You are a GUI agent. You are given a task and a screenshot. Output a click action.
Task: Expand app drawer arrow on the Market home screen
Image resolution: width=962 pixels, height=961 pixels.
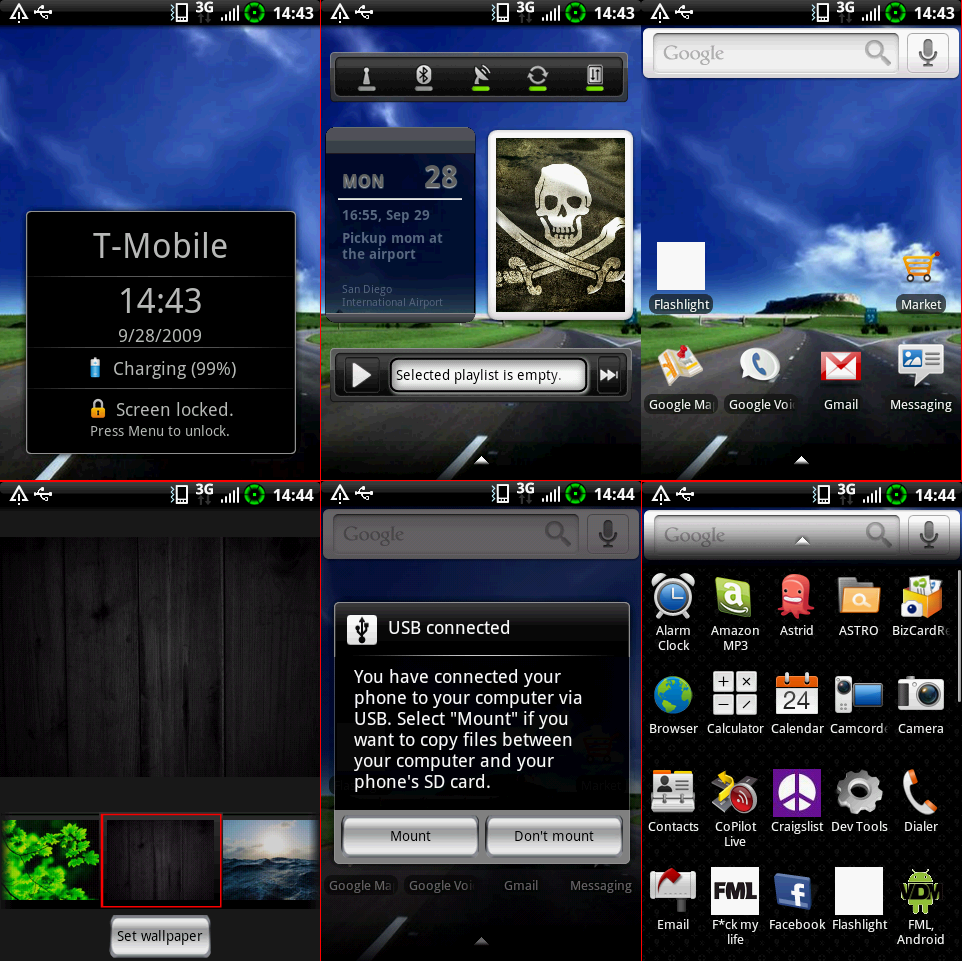click(x=801, y=460)
